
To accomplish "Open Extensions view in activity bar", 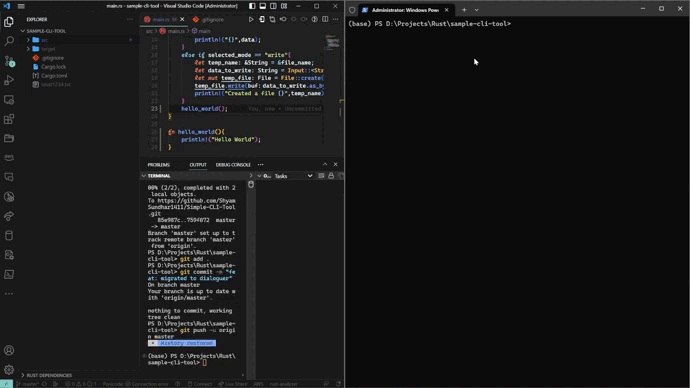I will tap(9, 119).
